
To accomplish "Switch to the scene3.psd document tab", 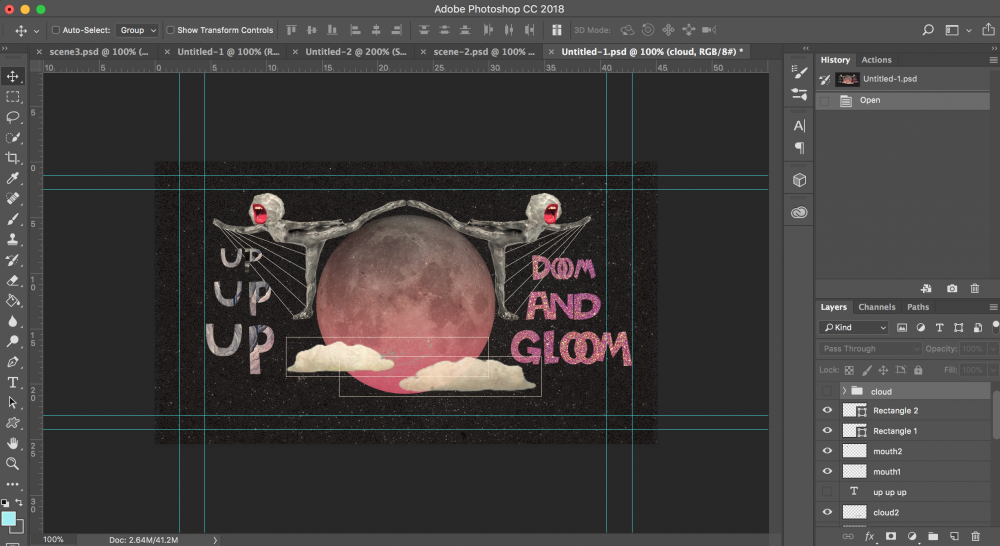I will (x=98, y=52).
